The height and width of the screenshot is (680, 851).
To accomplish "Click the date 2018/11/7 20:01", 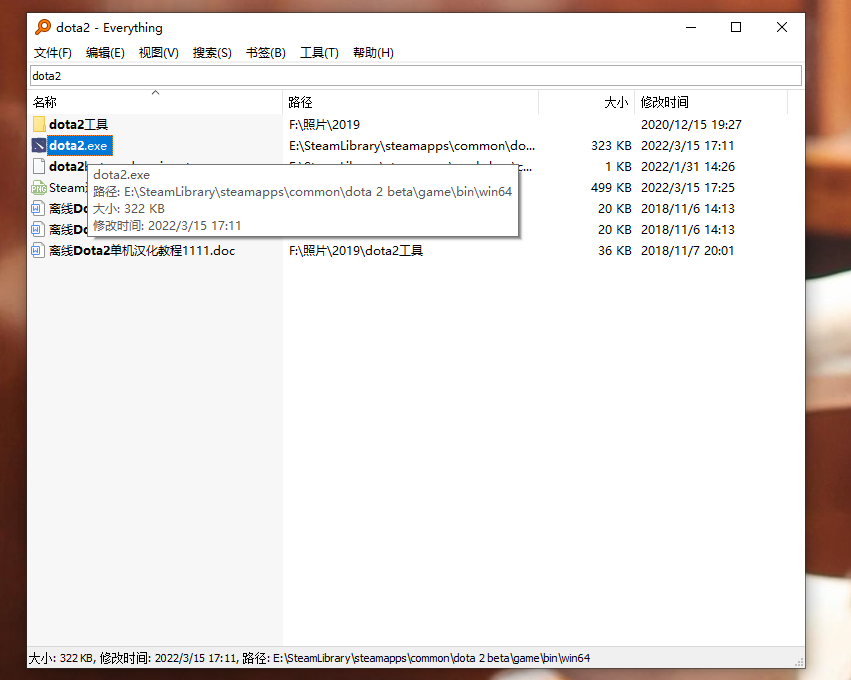I will (688, 251).
